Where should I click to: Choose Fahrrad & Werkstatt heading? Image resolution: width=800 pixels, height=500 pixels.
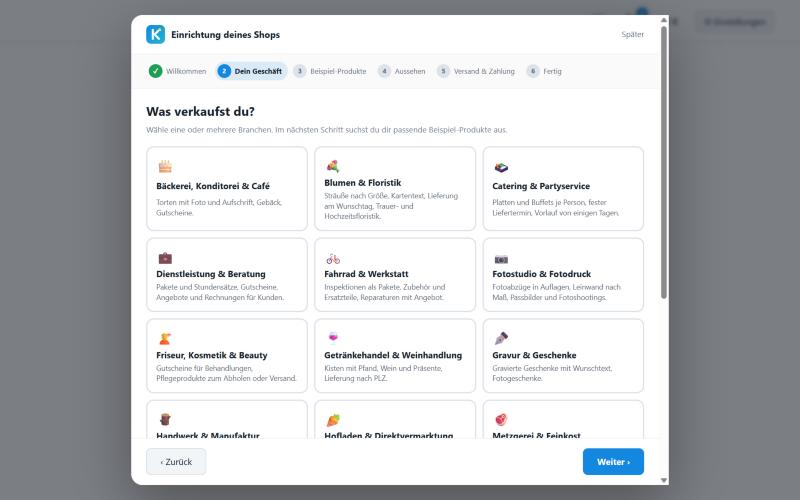click(x=366, y=274)
